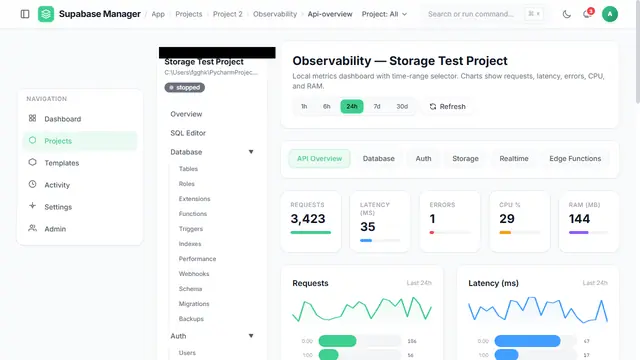This screenshot has width=640, height=360.
Task: Open the Templates navigation label
Action: [x=62, y=163]
